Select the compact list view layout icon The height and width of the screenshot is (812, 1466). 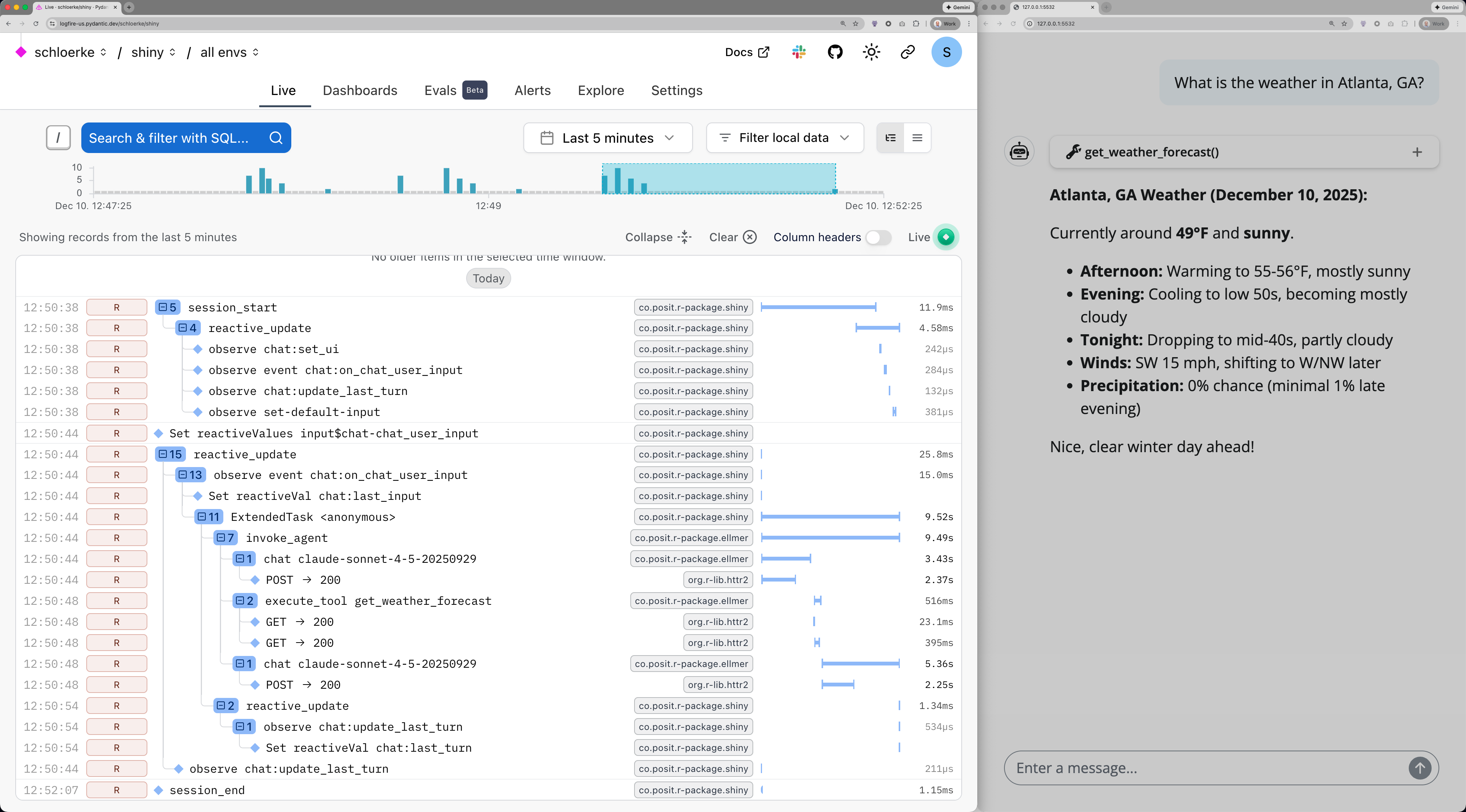[917, 138]
